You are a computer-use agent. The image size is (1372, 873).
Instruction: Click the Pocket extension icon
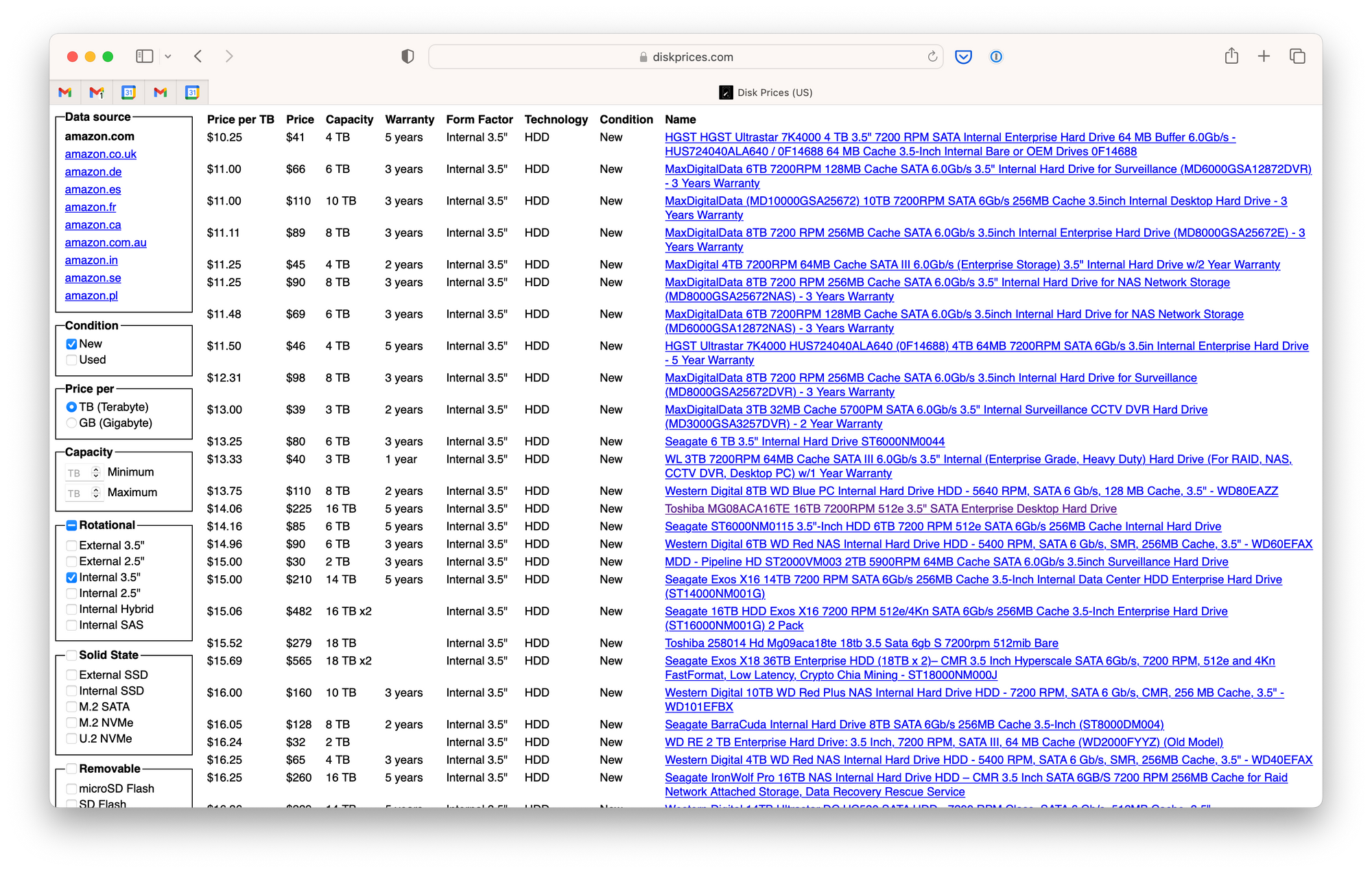(x=963, y=57)
